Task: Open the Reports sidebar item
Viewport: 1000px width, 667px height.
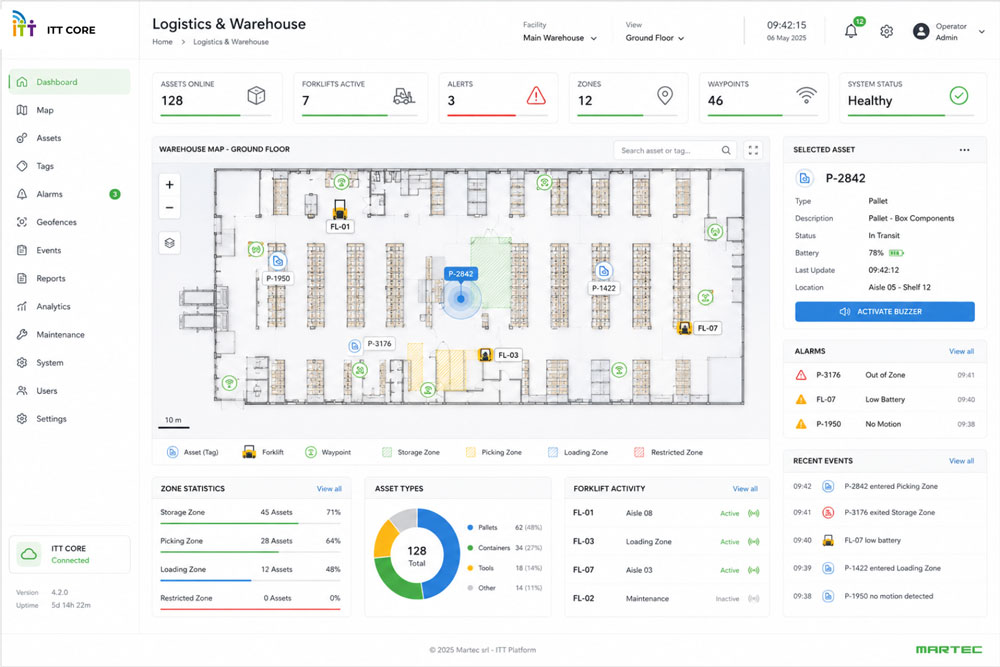Action: 70,278
